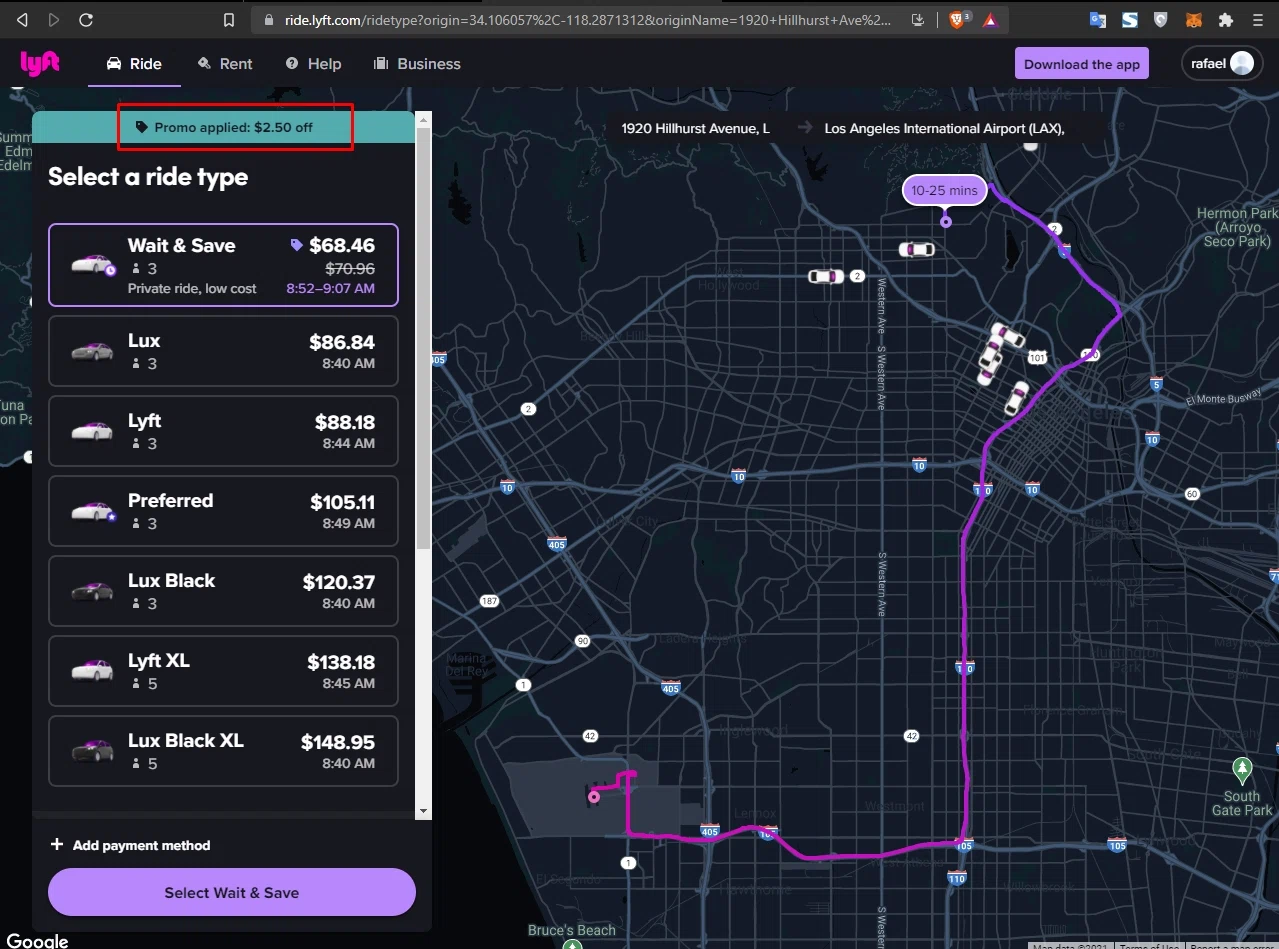The width and height of the screenshot is (1279, 949).
Task: Click the install app icon in the address bar
Action: tap(918, 20)
